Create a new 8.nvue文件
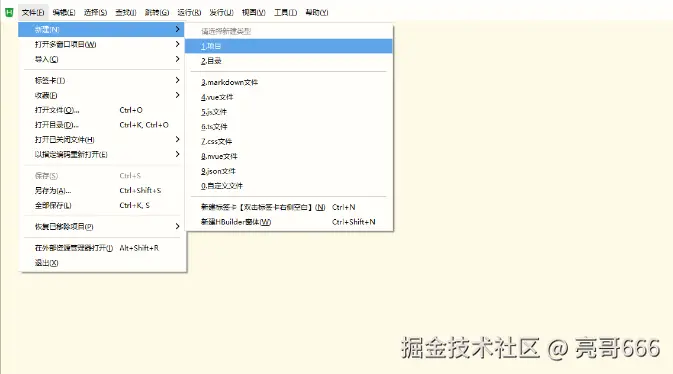 coord(288,156)
